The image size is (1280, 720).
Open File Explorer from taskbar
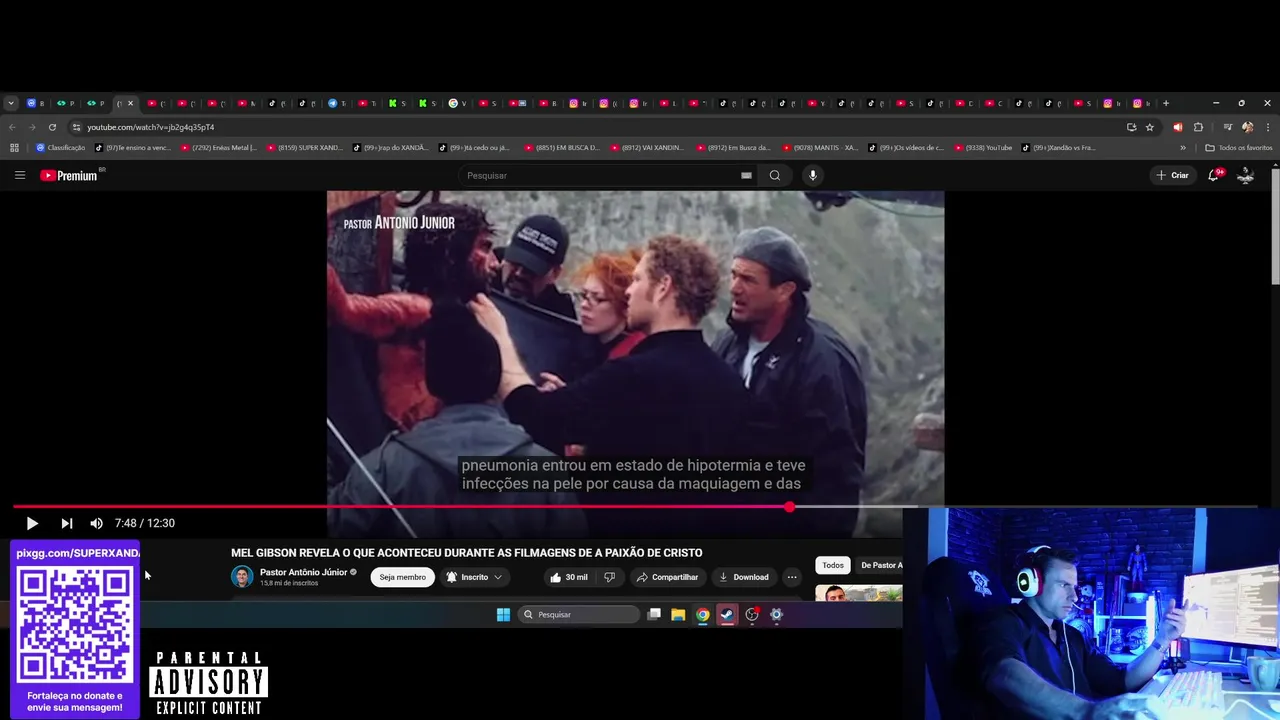tap(678, 615)
